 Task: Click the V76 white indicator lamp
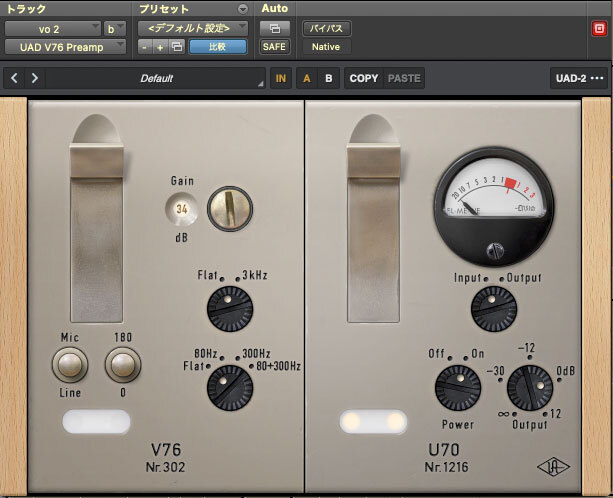[97, 422]
